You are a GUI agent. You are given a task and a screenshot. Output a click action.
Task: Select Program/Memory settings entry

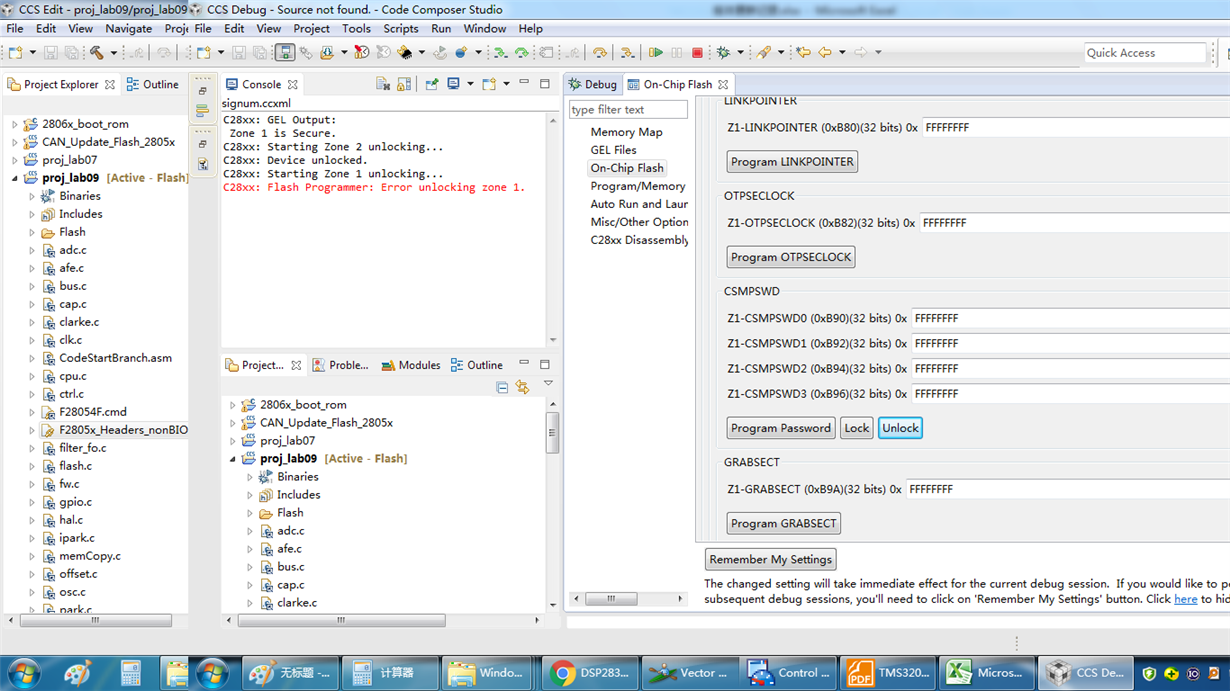[638, 186]
